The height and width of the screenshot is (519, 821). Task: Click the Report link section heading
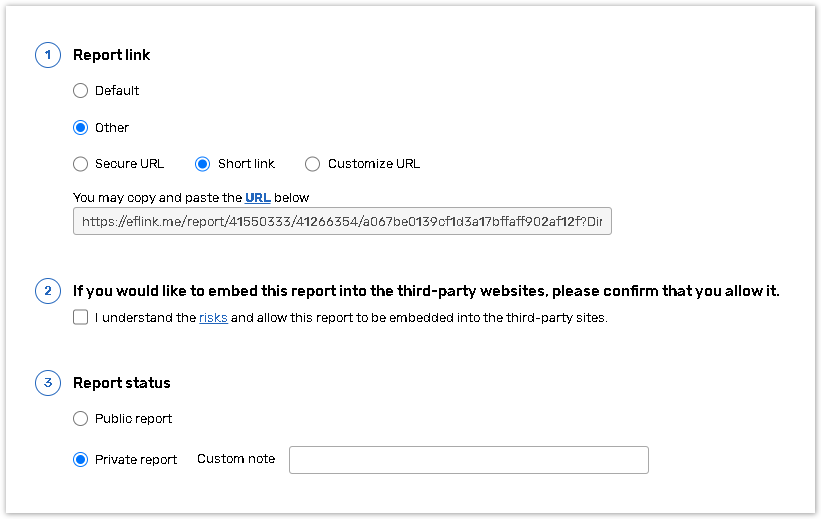click(x=112, y=55)
